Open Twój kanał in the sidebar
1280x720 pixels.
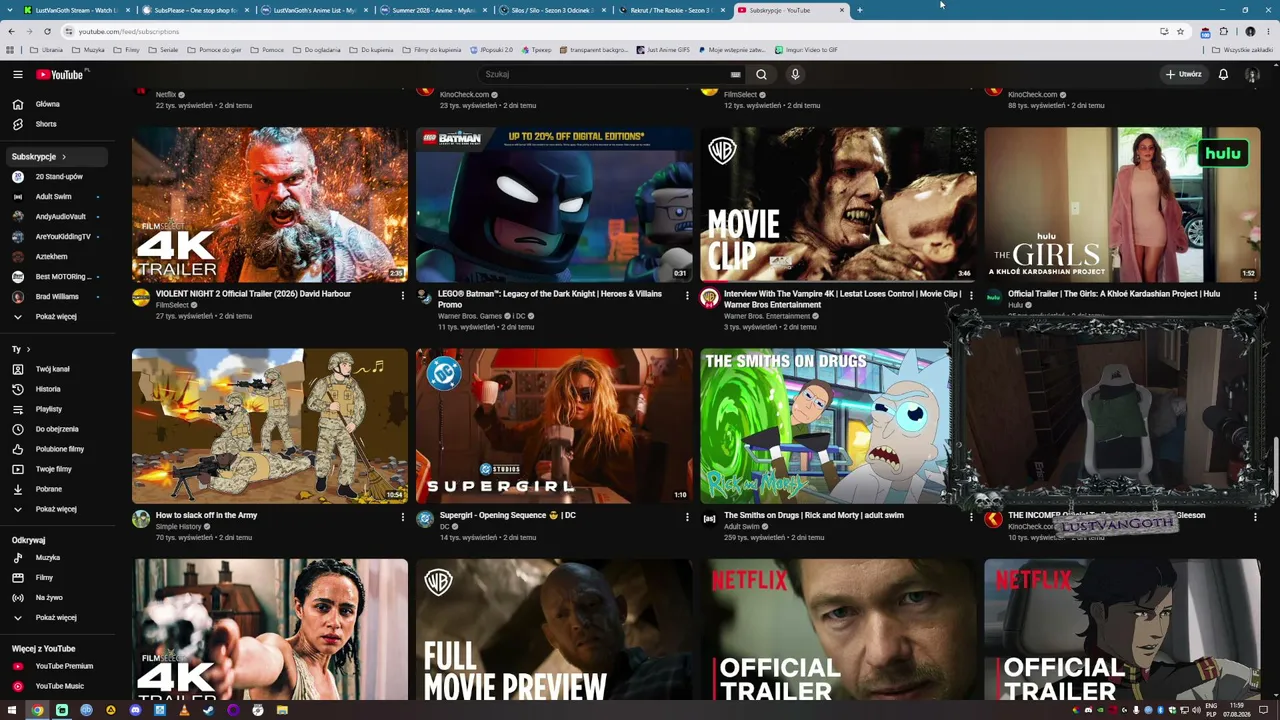[x=53, y=369]
